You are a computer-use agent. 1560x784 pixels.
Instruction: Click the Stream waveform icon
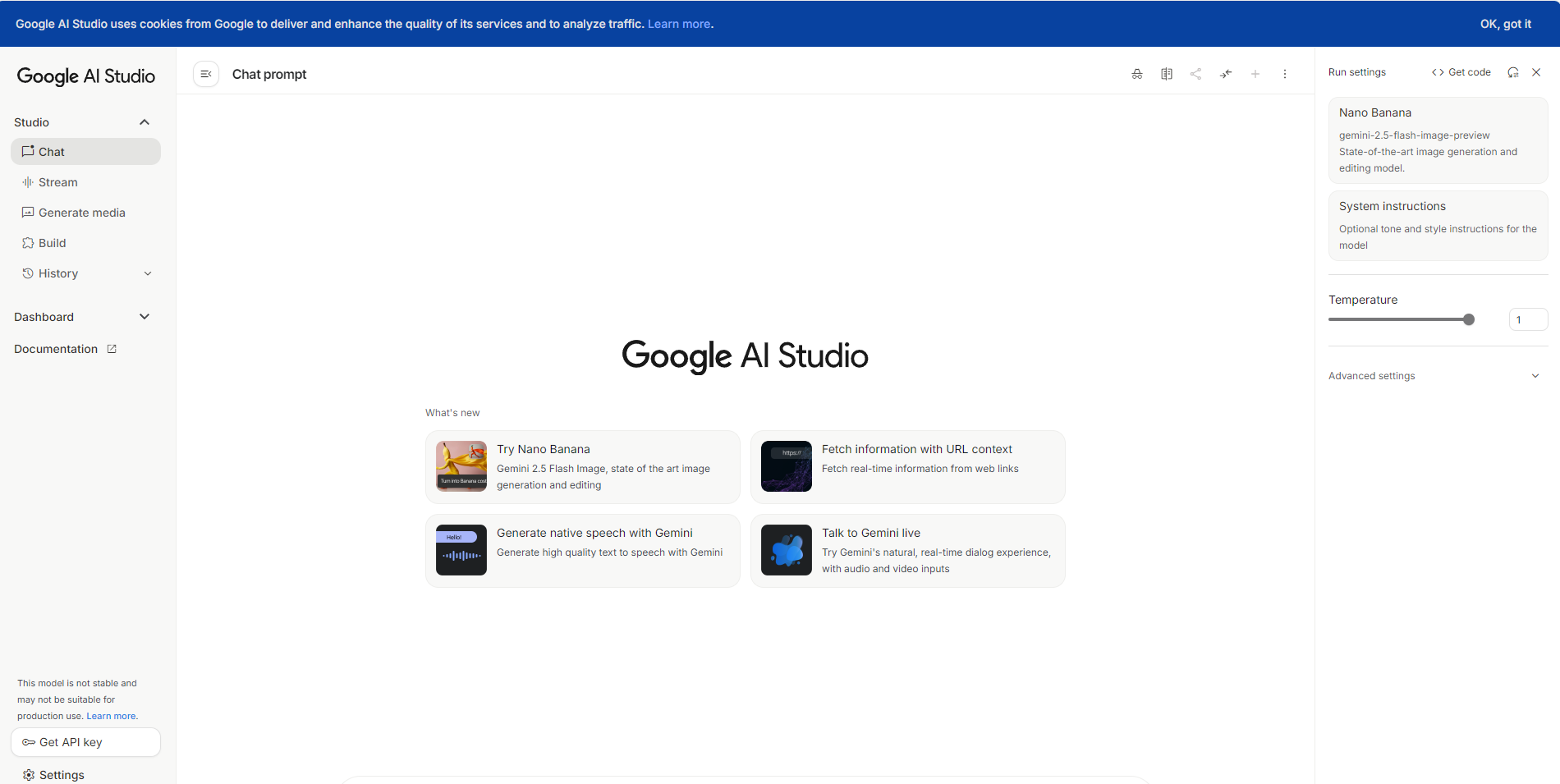tap(28, 182)
